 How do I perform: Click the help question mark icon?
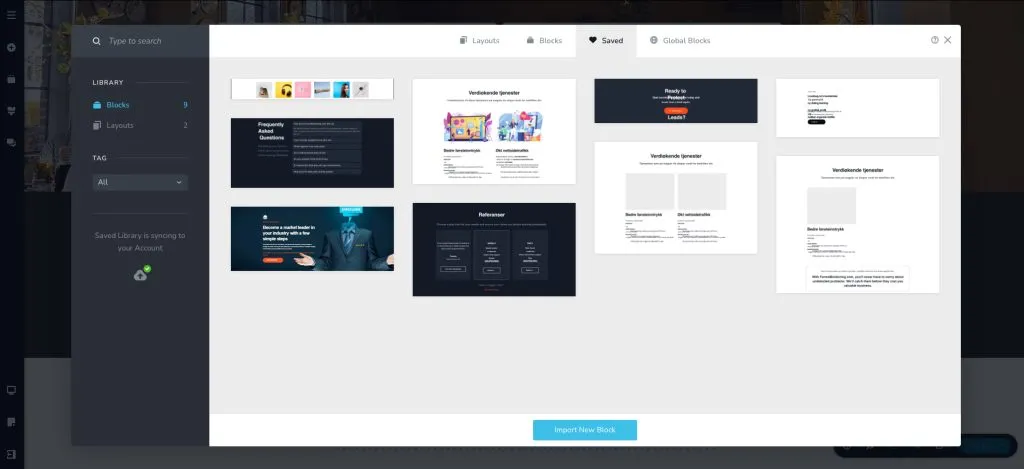tap(934, 41)
